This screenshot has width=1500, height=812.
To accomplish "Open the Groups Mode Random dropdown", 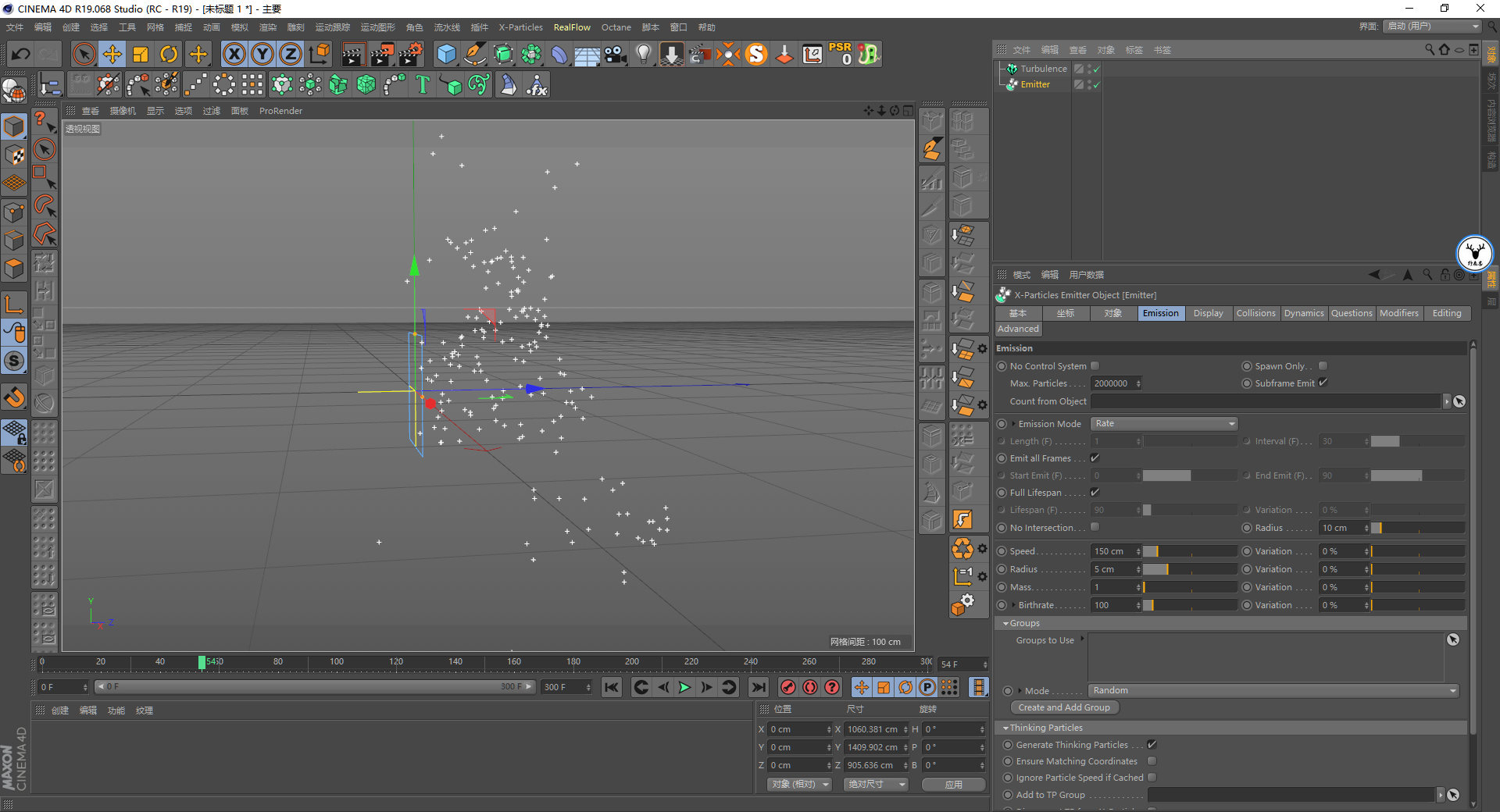I will click(1273, 690).
